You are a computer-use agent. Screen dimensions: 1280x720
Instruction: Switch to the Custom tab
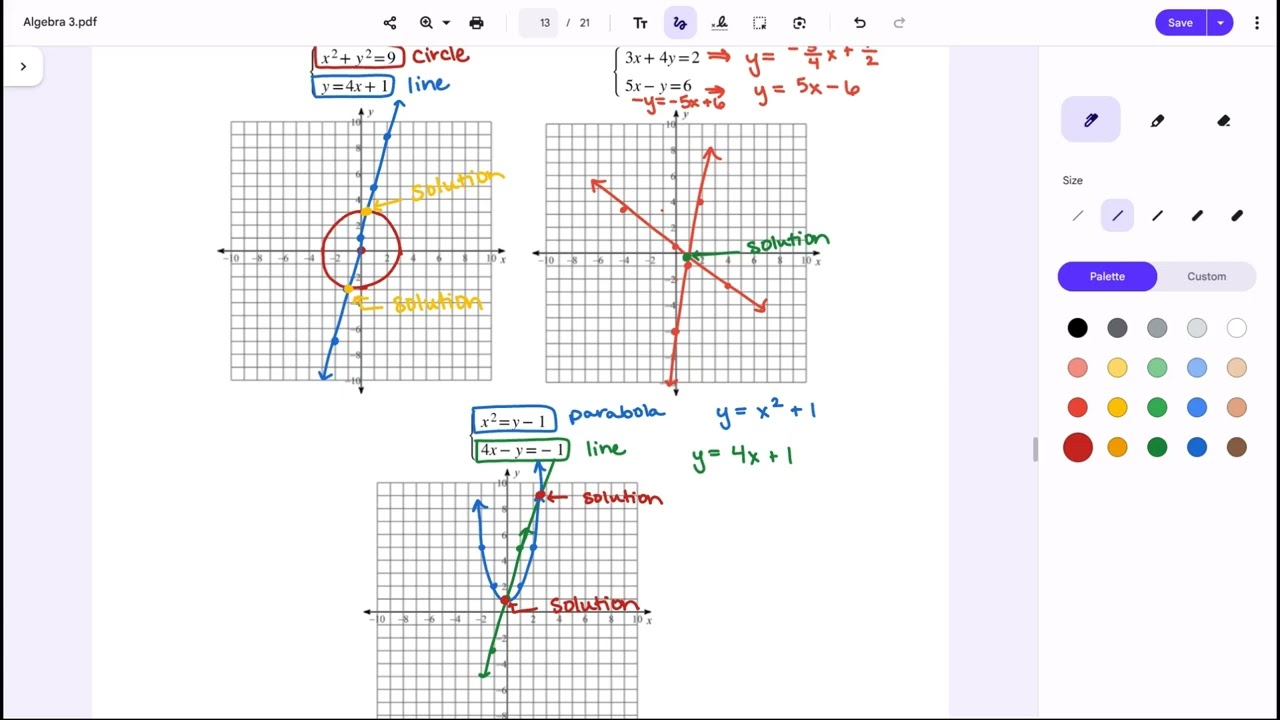1206,276
